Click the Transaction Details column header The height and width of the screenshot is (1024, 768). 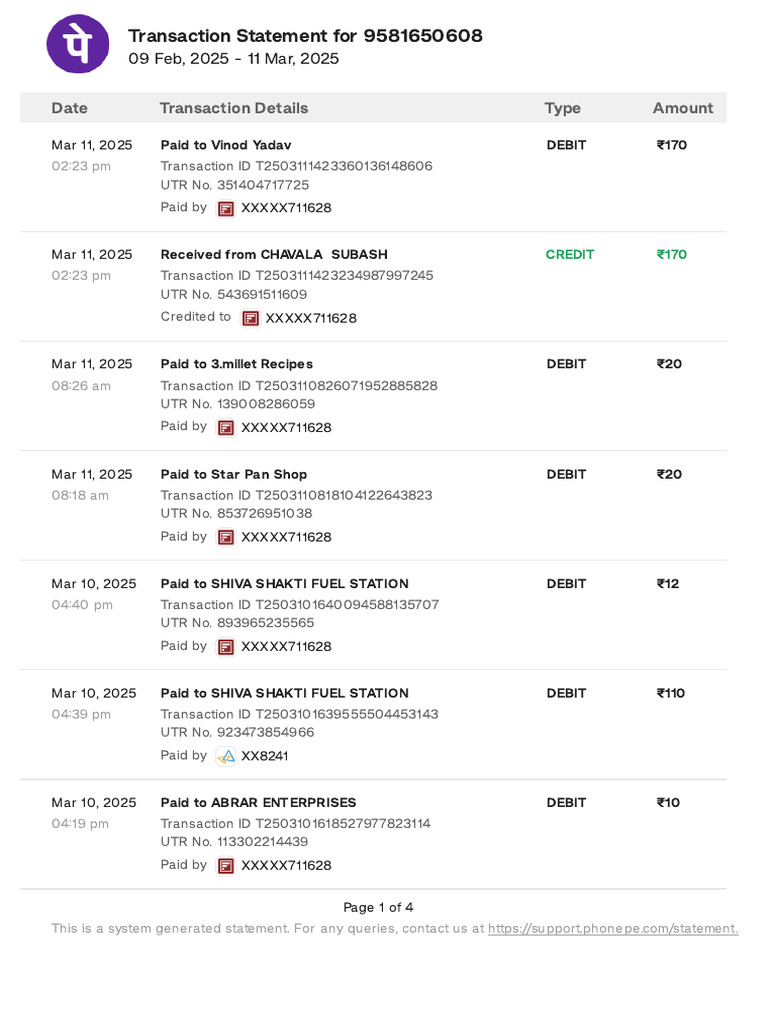(x=233, y=108)
